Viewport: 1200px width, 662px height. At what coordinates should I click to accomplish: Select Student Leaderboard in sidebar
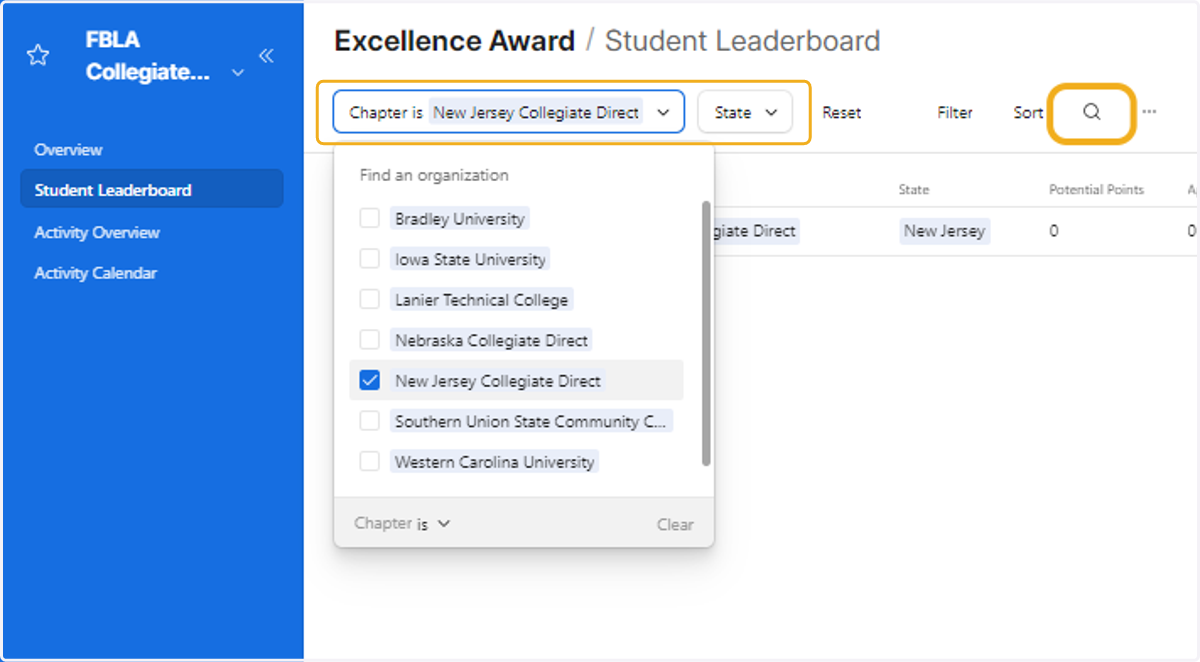click(x=152, y=189)
